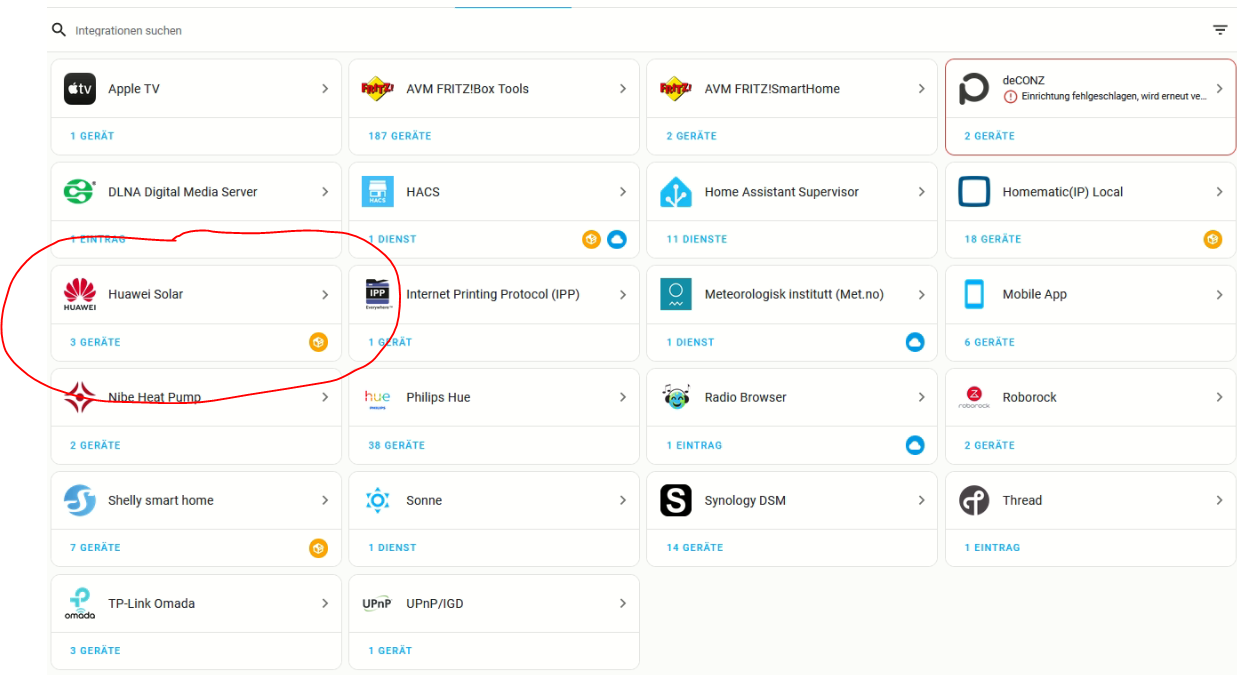This screenshot has width=1237, height=675.
Task: Open Philips Hue chevron arrow
Action: pos(623,398)
